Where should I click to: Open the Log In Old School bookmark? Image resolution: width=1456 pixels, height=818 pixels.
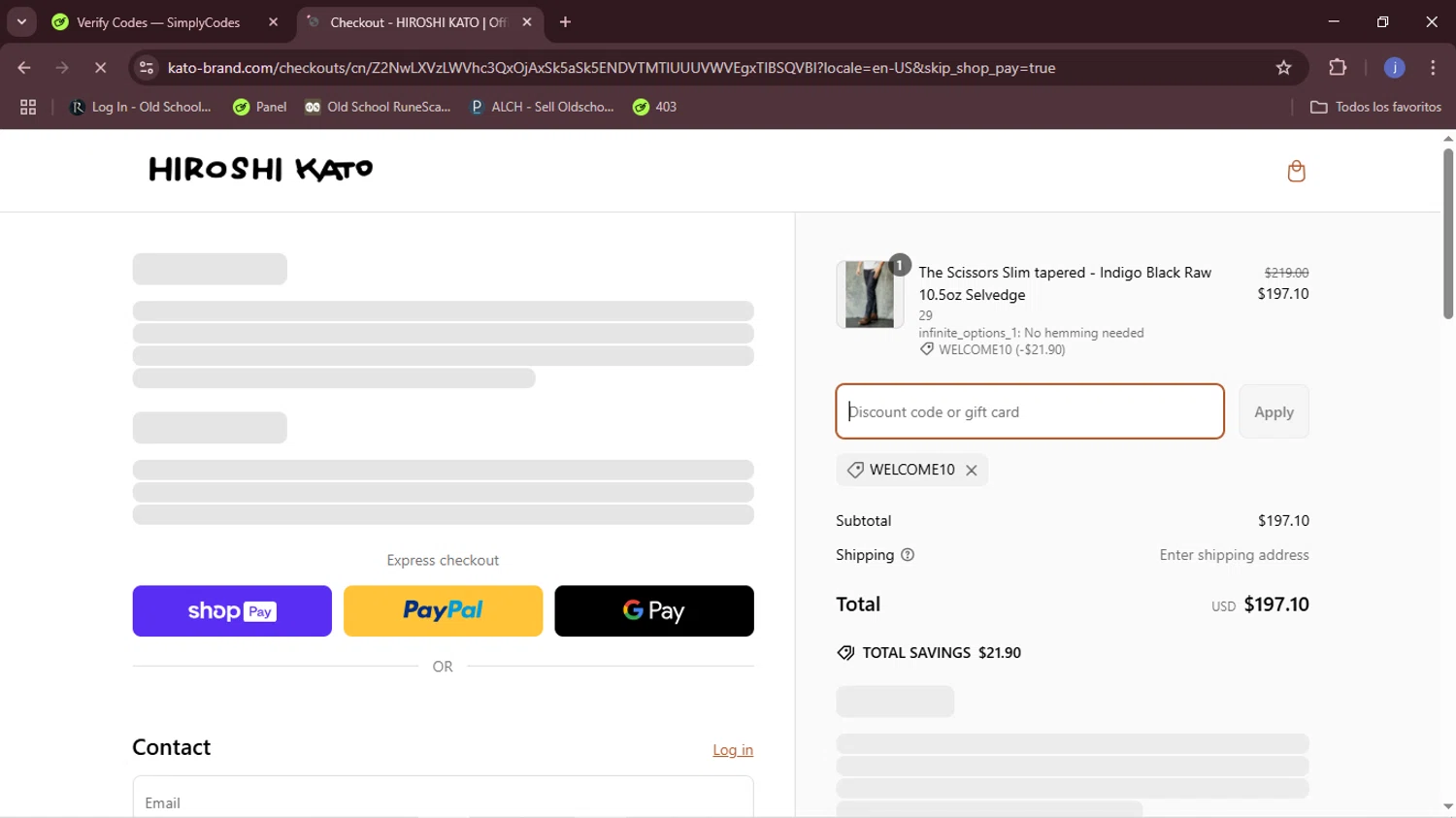(141, 107)
